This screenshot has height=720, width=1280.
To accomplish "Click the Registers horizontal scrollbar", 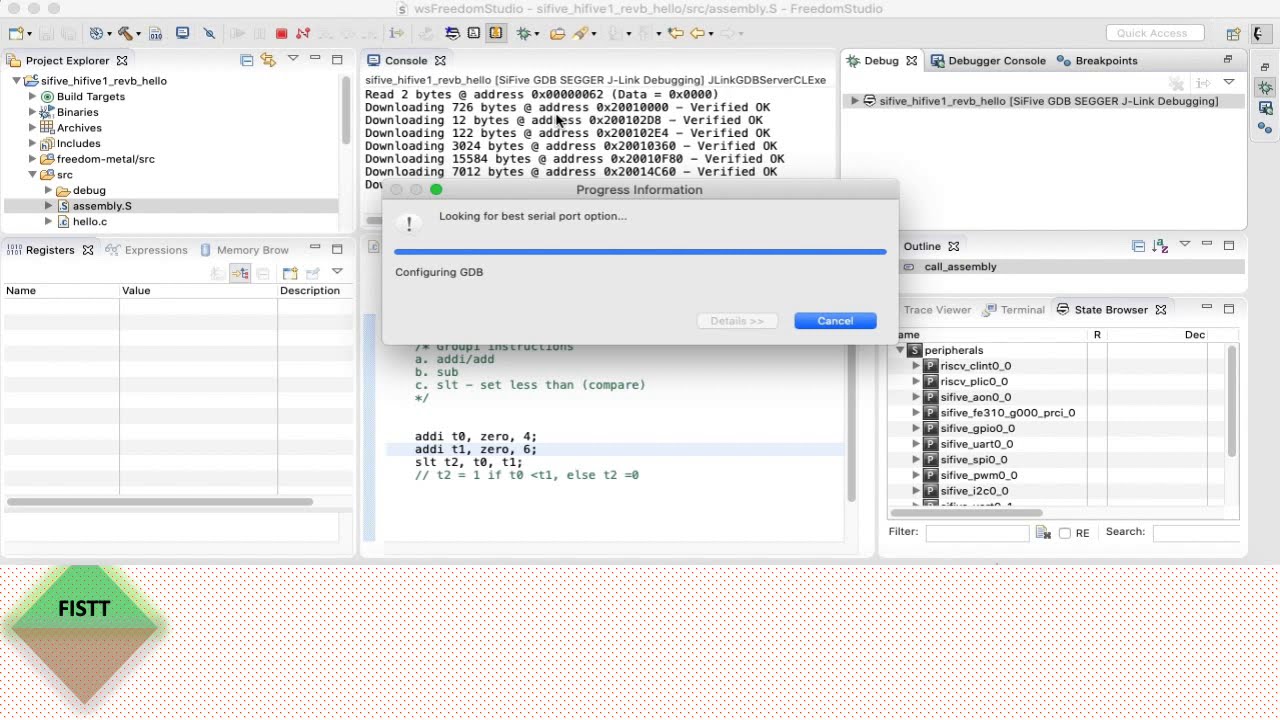I will point(159,502).
